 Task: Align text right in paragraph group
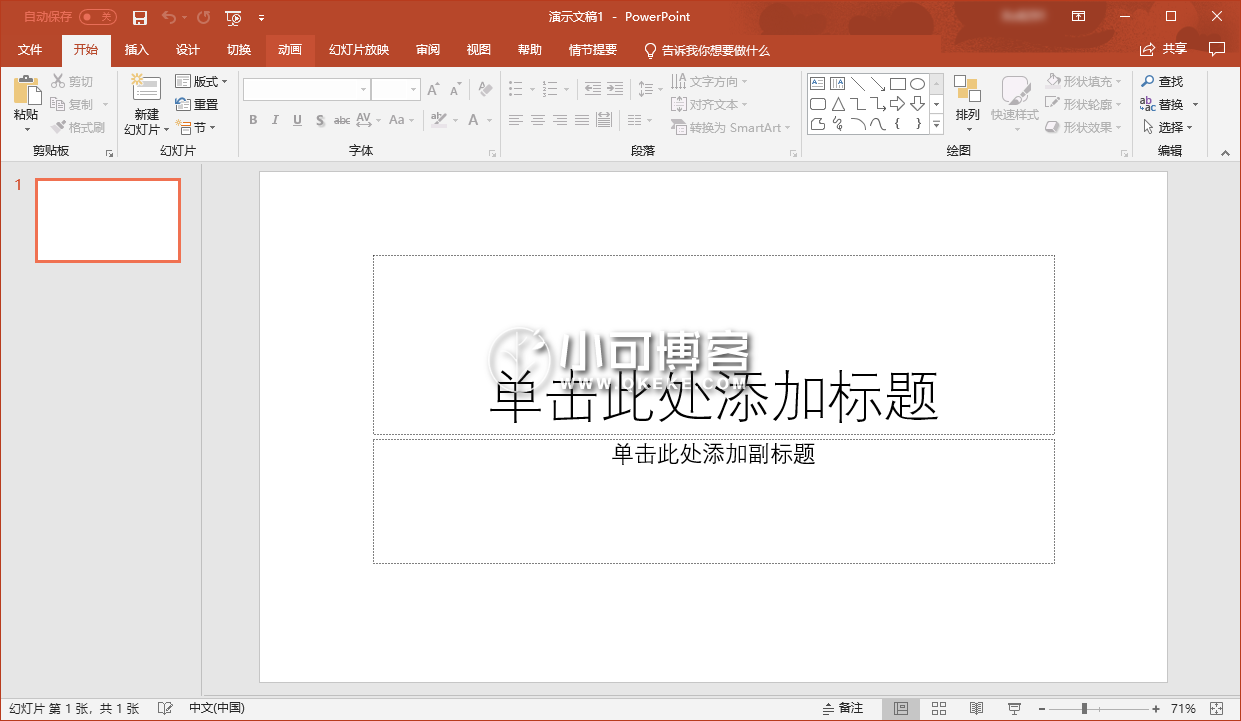point(560,120)
